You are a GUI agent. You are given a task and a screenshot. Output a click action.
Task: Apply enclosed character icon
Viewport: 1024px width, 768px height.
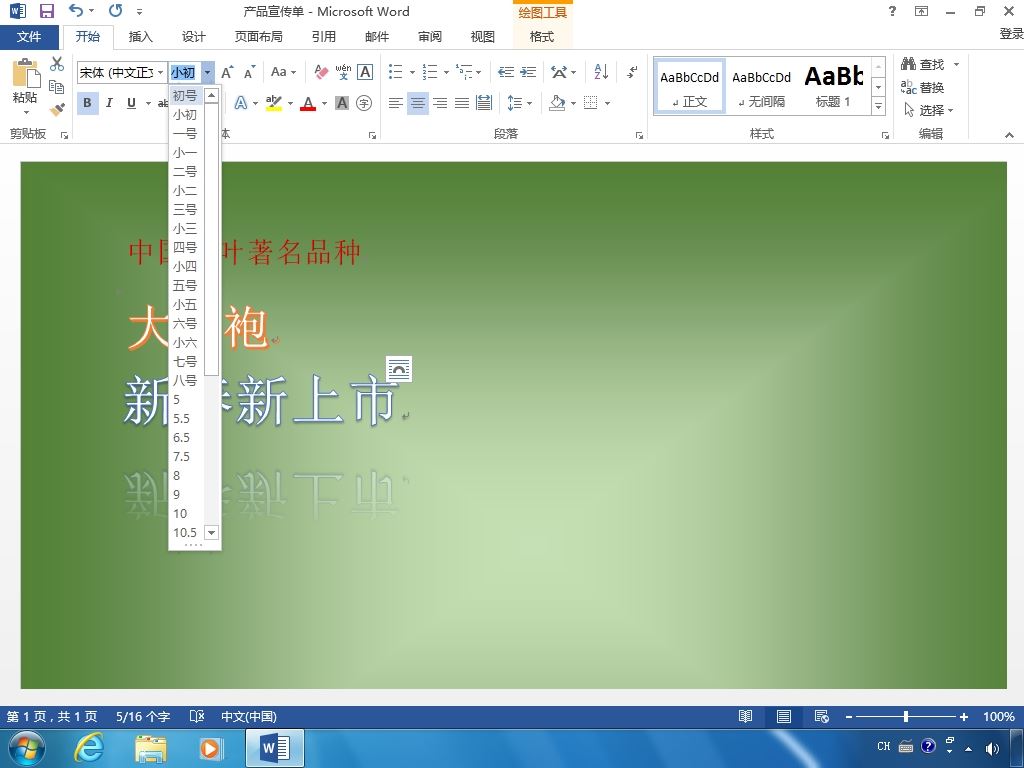pos(364,103)
